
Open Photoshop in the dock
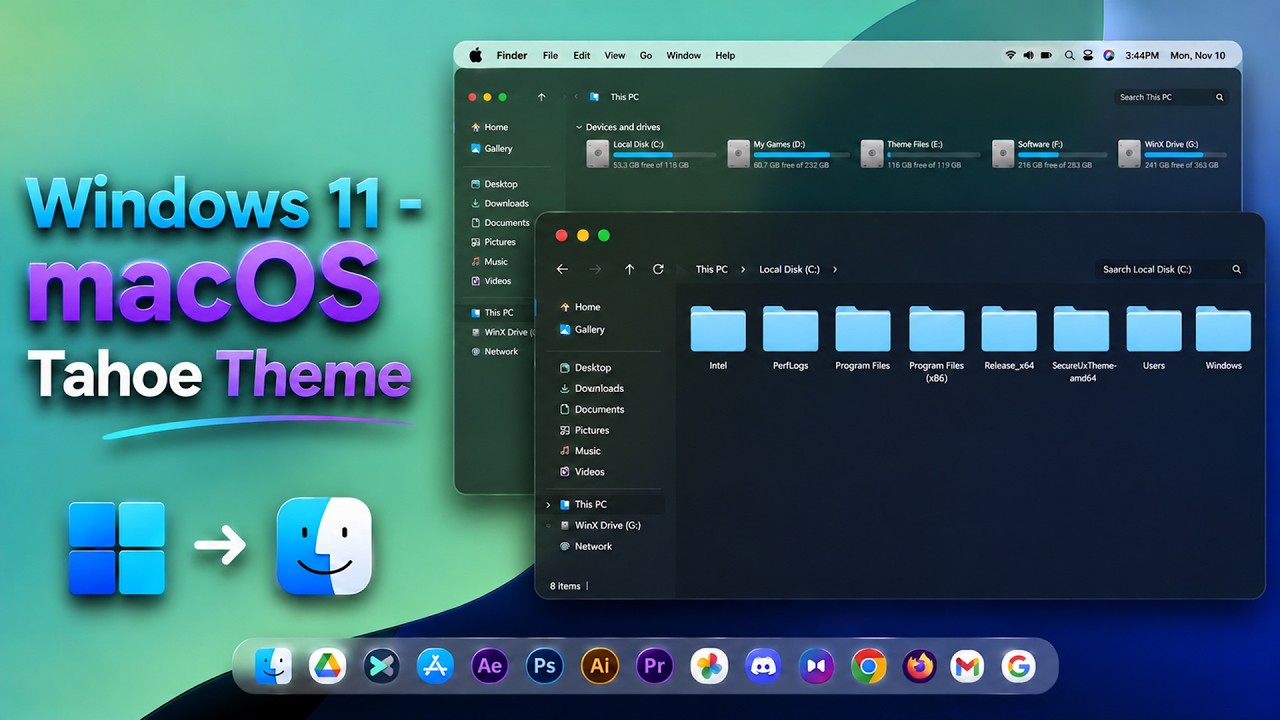544,666
